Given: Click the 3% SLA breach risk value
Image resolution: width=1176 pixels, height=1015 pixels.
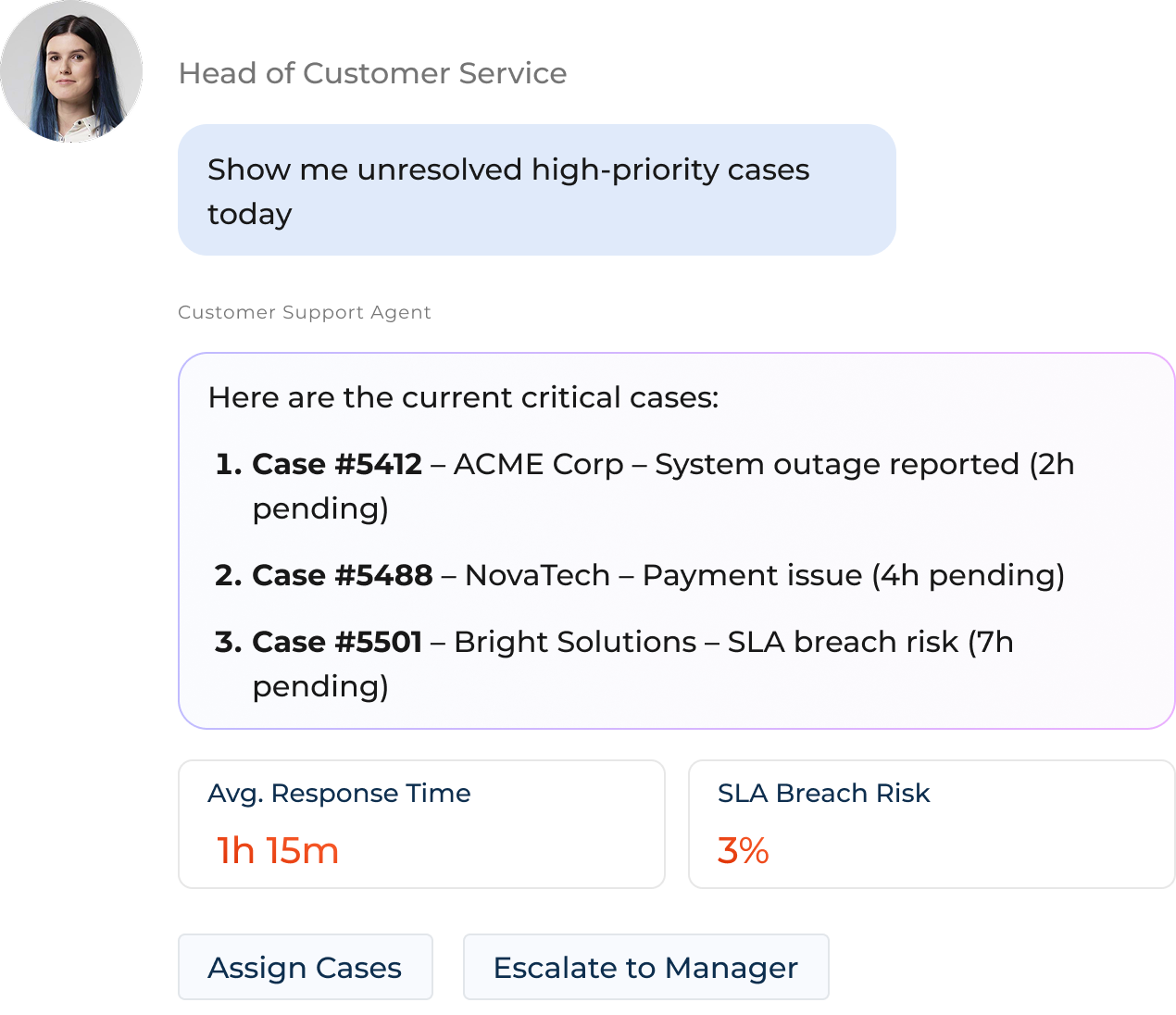Looking at the screenshot, I should pos(743,850).
